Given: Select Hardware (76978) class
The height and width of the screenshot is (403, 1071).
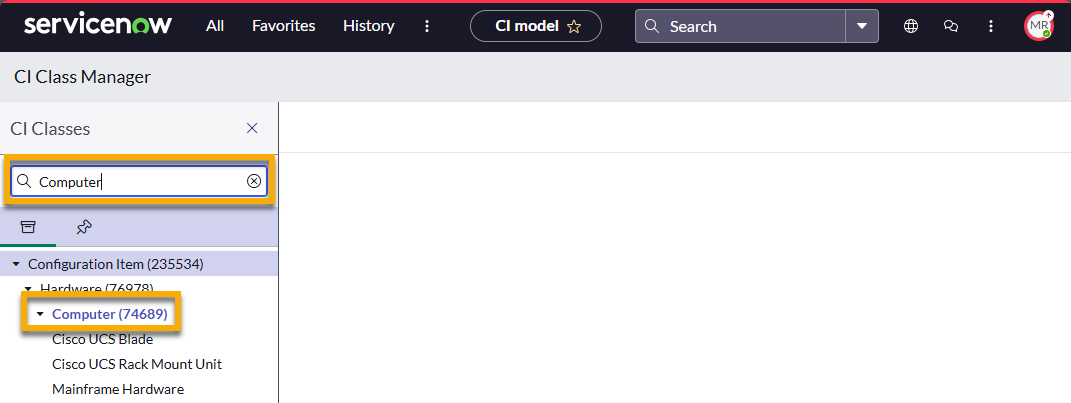Looking at the screenshot, I should [97, 288].
